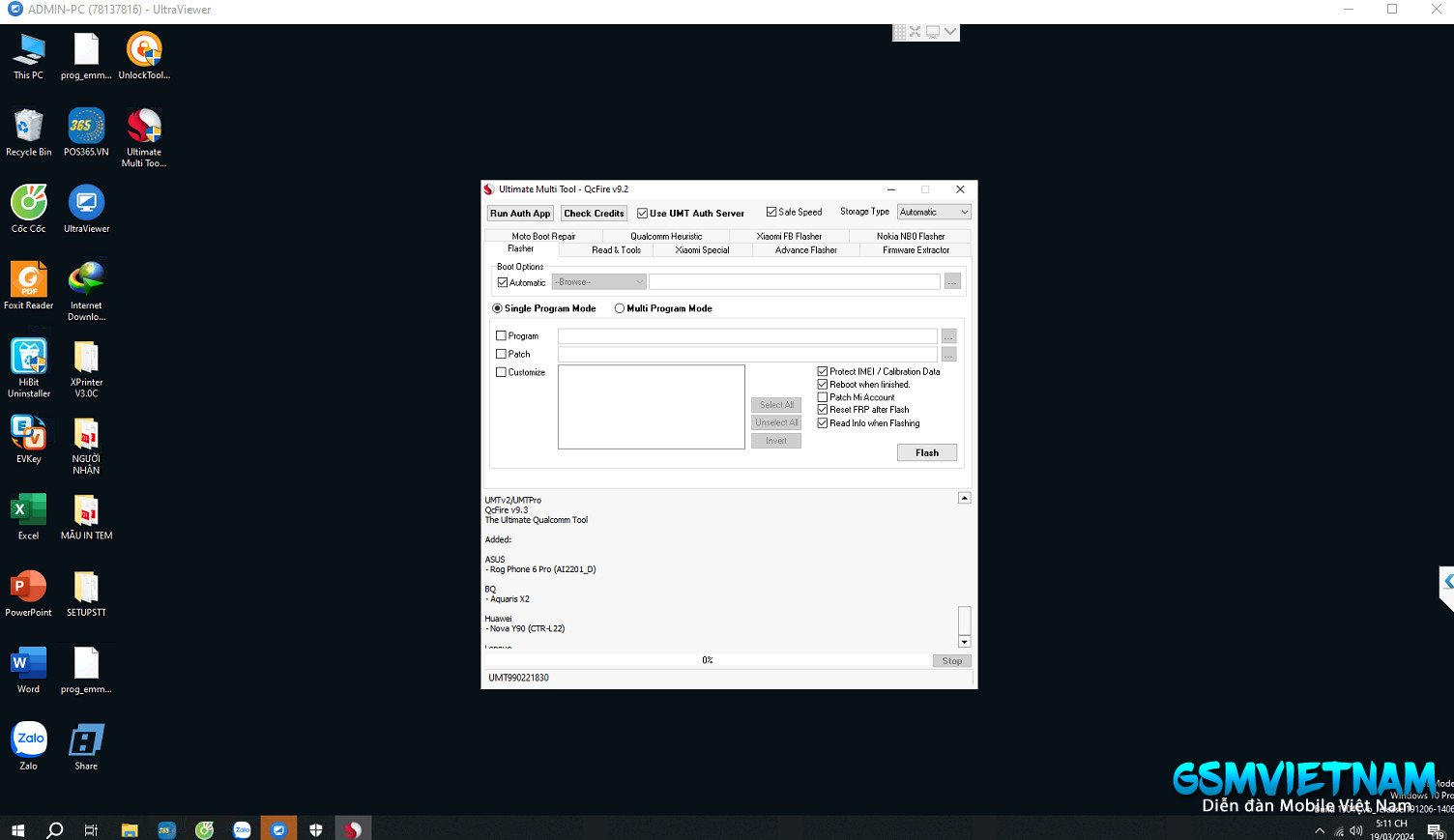Screen dimensions: 1454x840
Task: Open Foxit Reader shortcut
Action: tap(29, 286)
